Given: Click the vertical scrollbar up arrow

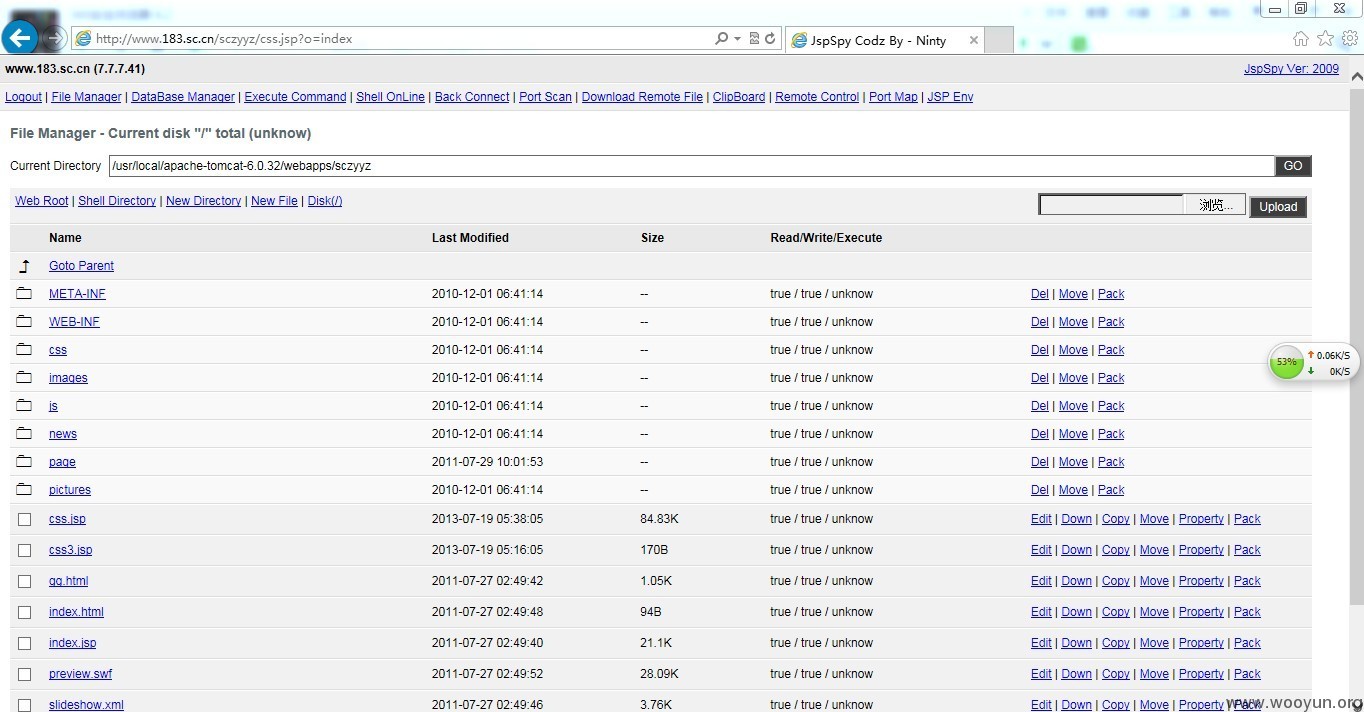Looking at the screenshot, I should [1357, 76].
